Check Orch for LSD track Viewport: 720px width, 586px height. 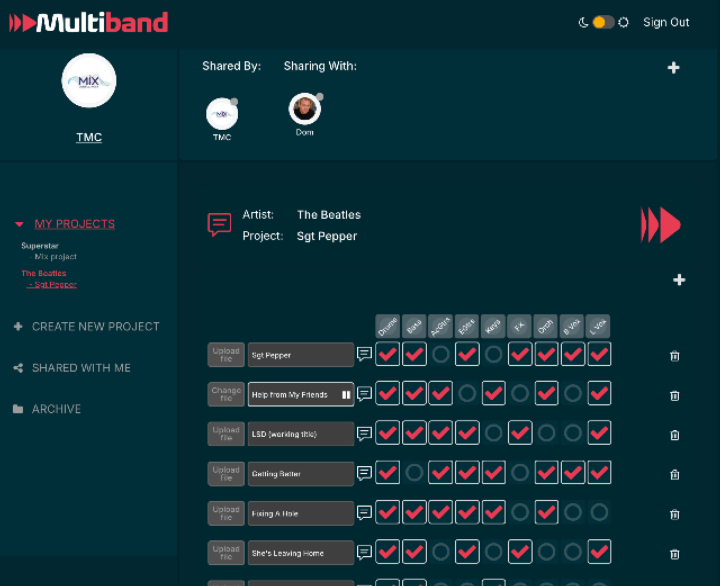[546, 433]
